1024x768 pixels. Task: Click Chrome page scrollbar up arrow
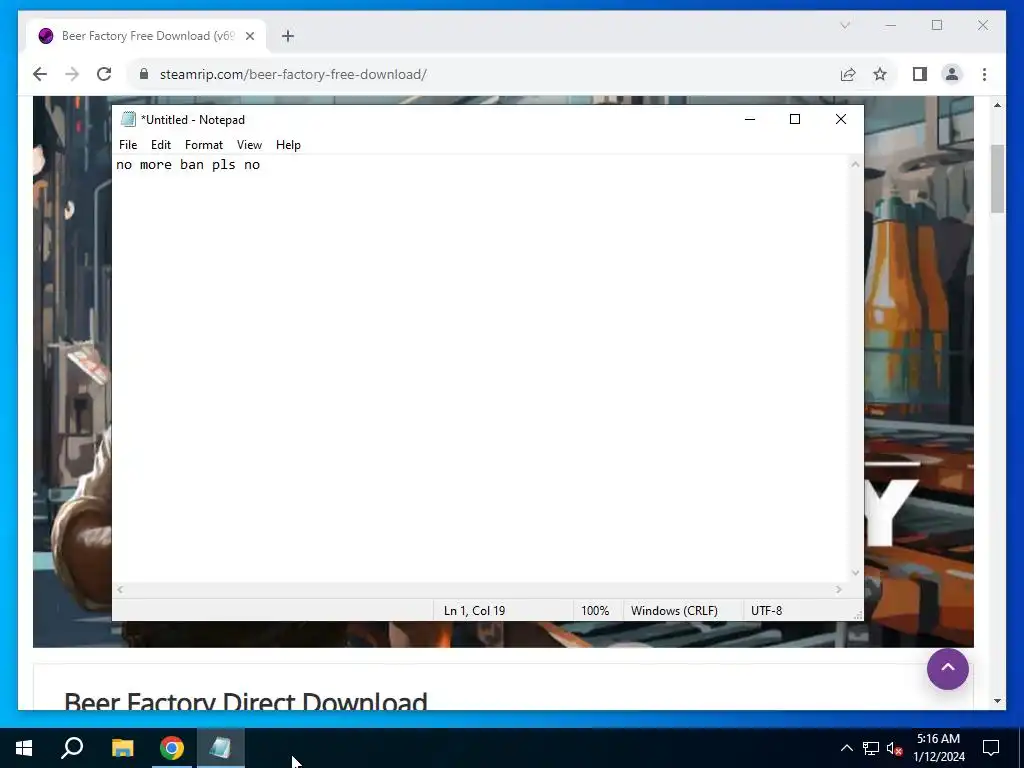997,105
